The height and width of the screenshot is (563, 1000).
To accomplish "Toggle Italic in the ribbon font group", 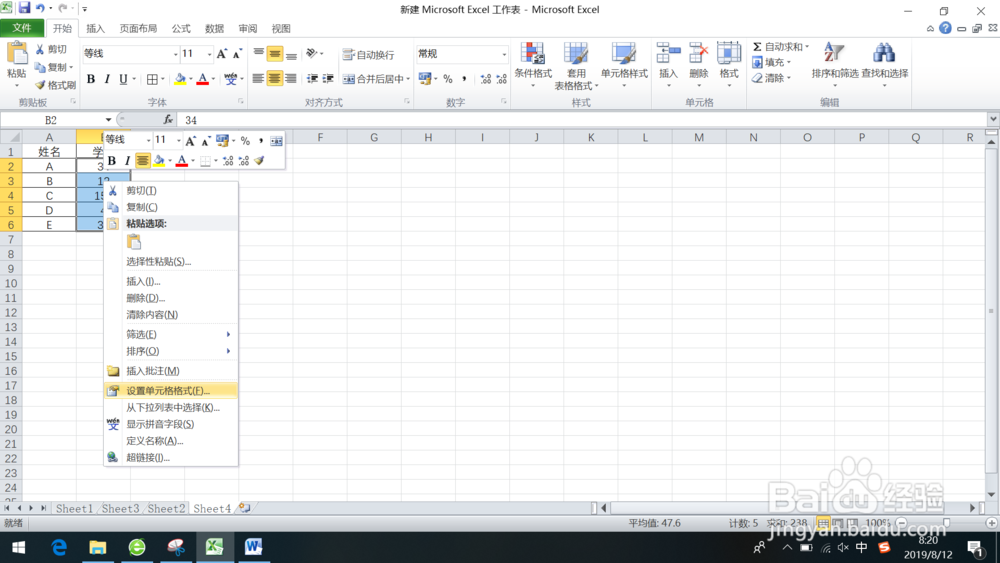I will point(107,79).
